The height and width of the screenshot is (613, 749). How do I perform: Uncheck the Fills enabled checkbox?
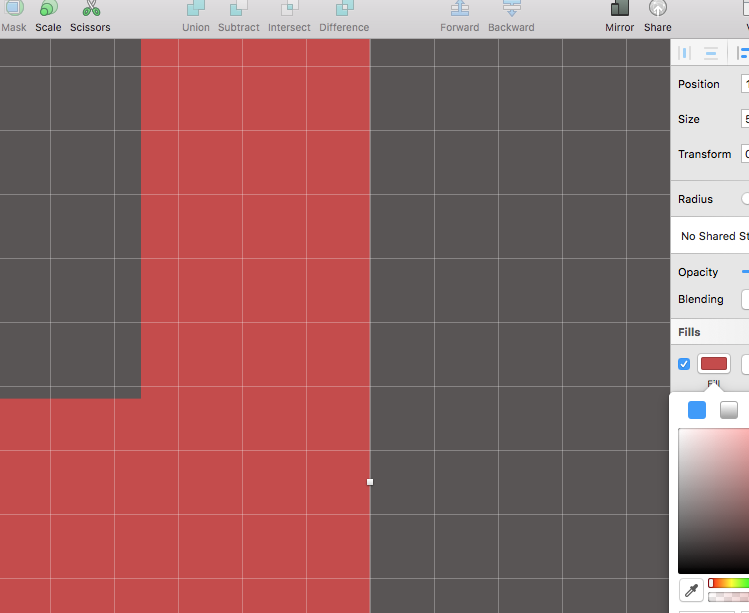pyautogui.click(x=684, y=364)
